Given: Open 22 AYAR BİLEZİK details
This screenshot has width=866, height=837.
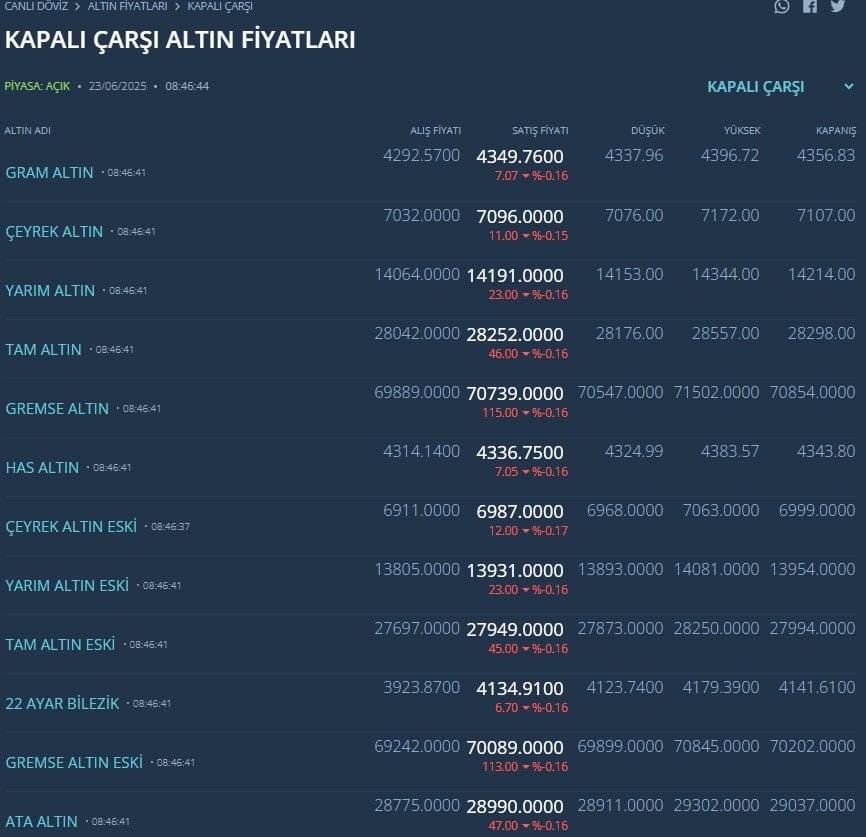Looking at the screenshot, I should click(x=62, y=704).
